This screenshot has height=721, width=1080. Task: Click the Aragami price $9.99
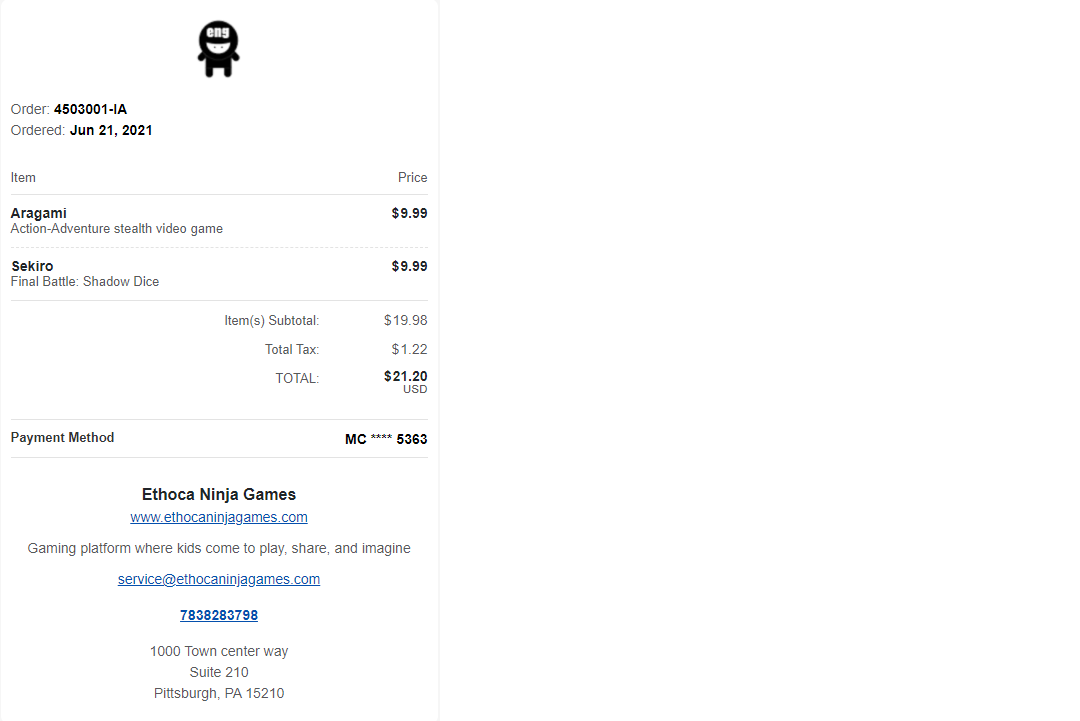[x=409, y=213]
